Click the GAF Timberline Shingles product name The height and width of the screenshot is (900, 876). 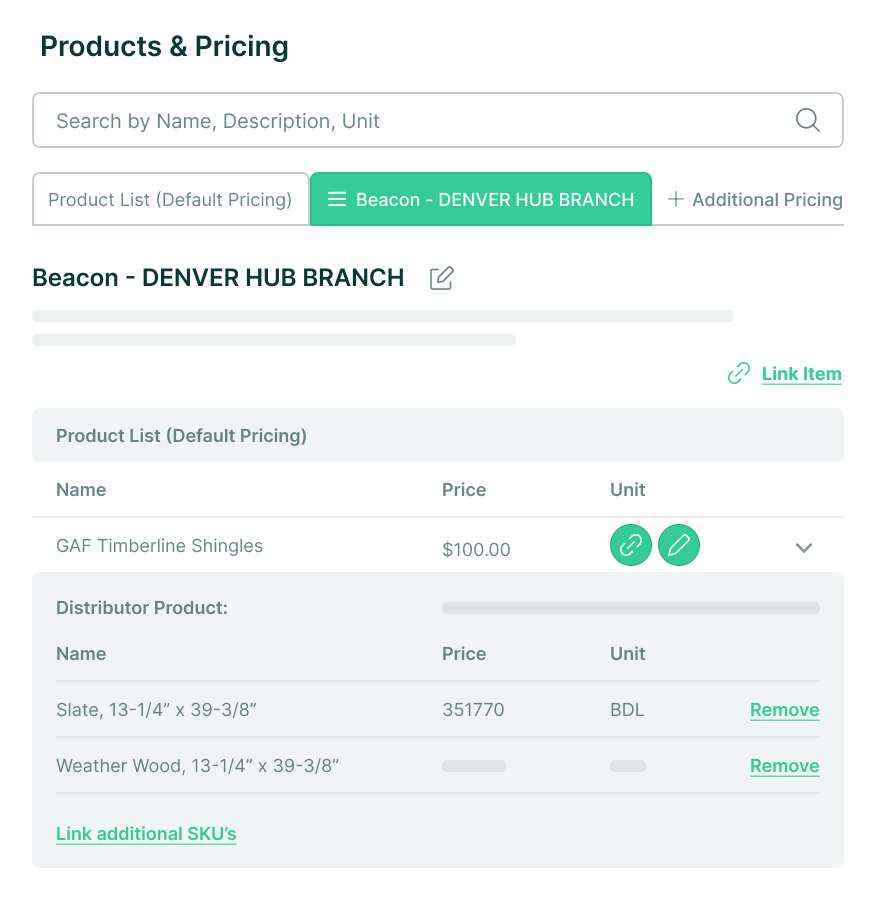[x=160, y=546]
